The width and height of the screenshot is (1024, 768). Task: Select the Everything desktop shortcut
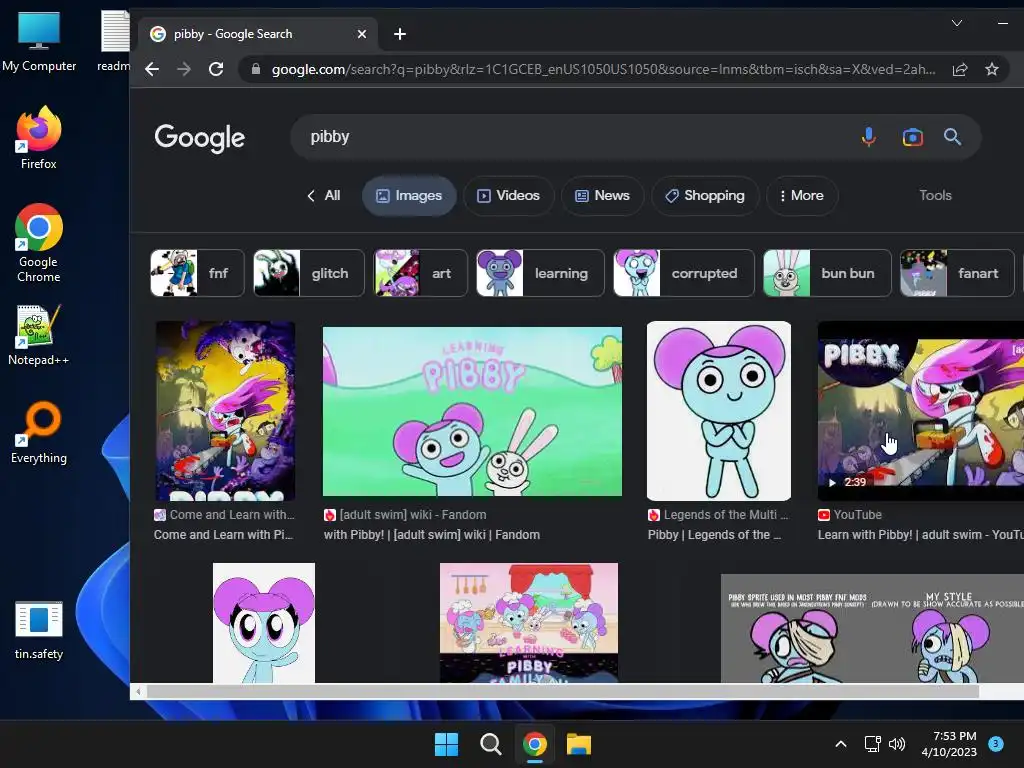pos(39,432)
